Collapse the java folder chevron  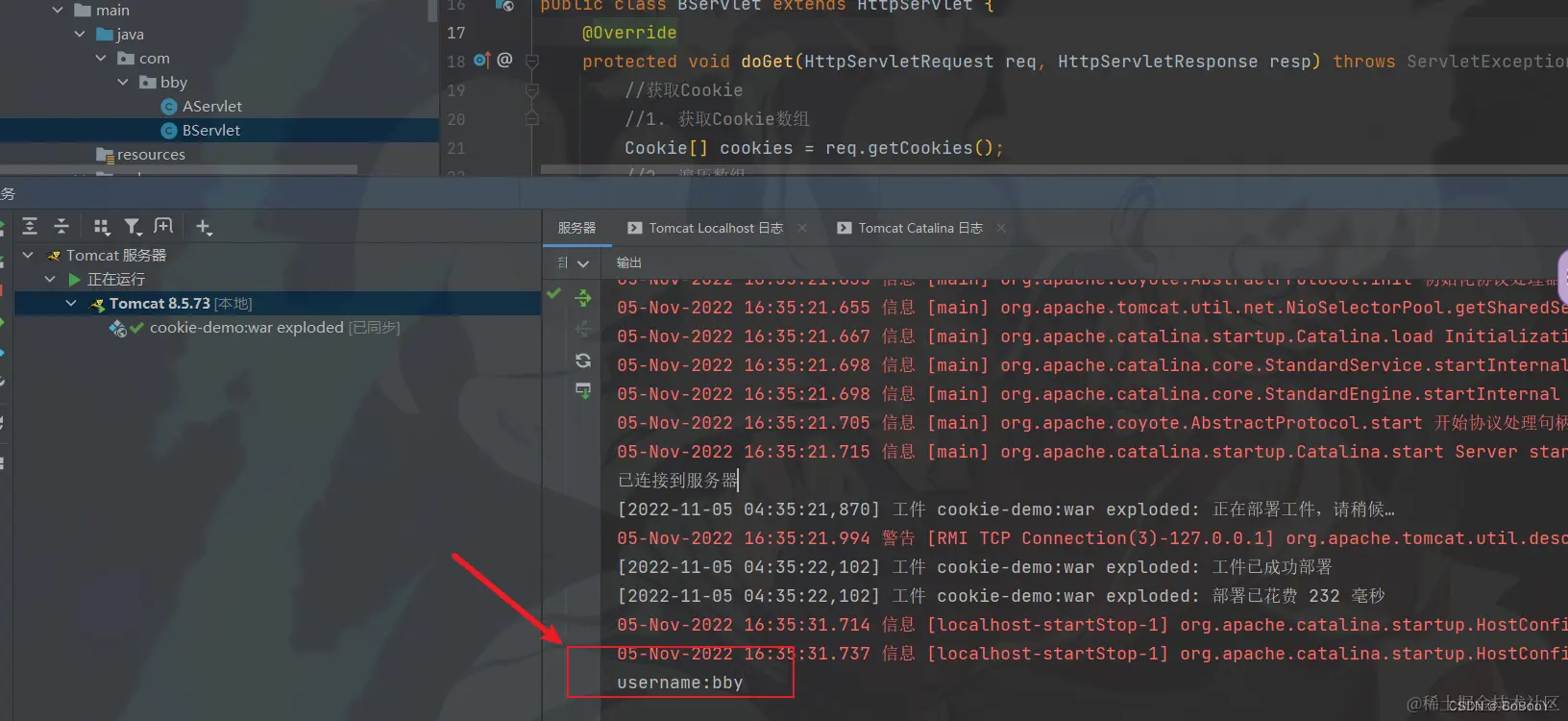[80, 35]
